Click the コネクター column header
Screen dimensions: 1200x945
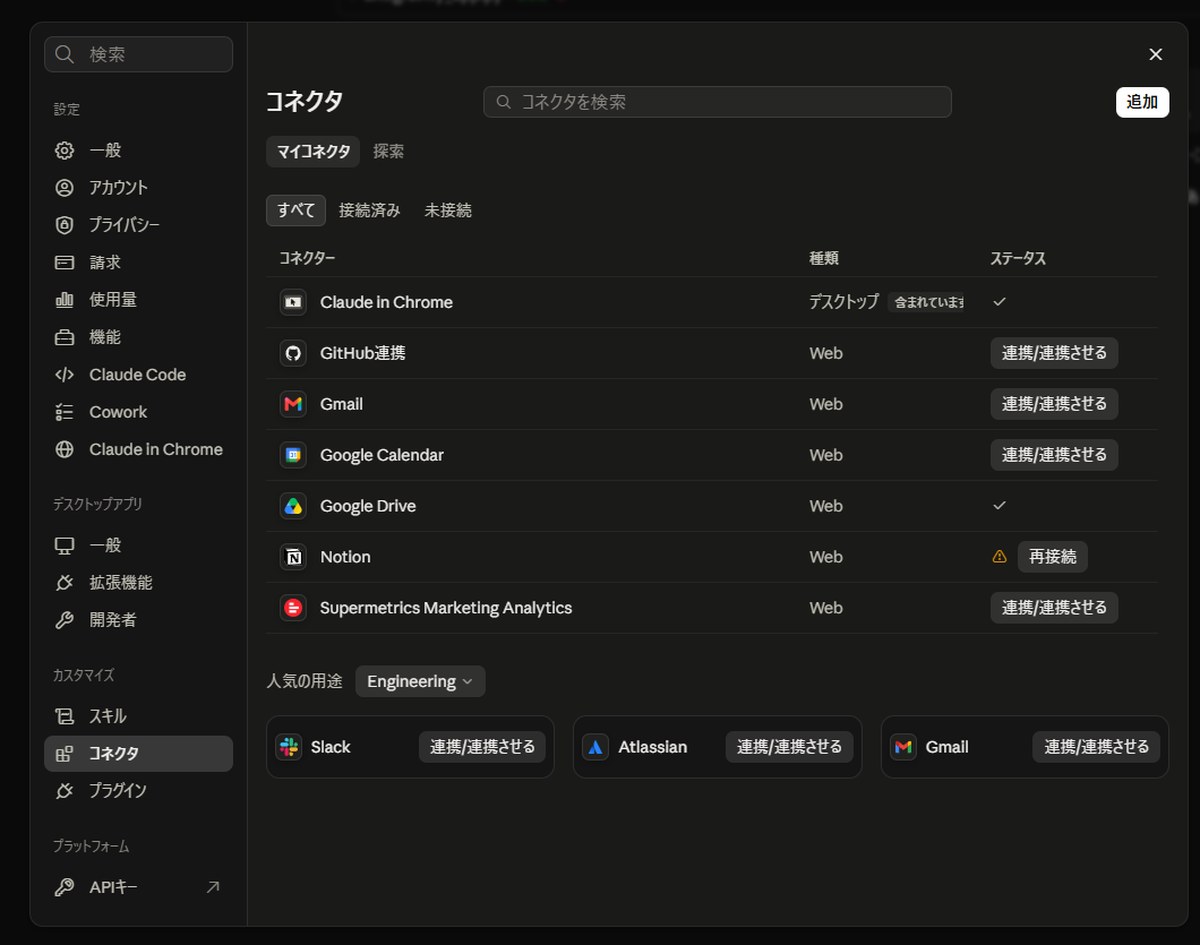pos(307,259)
